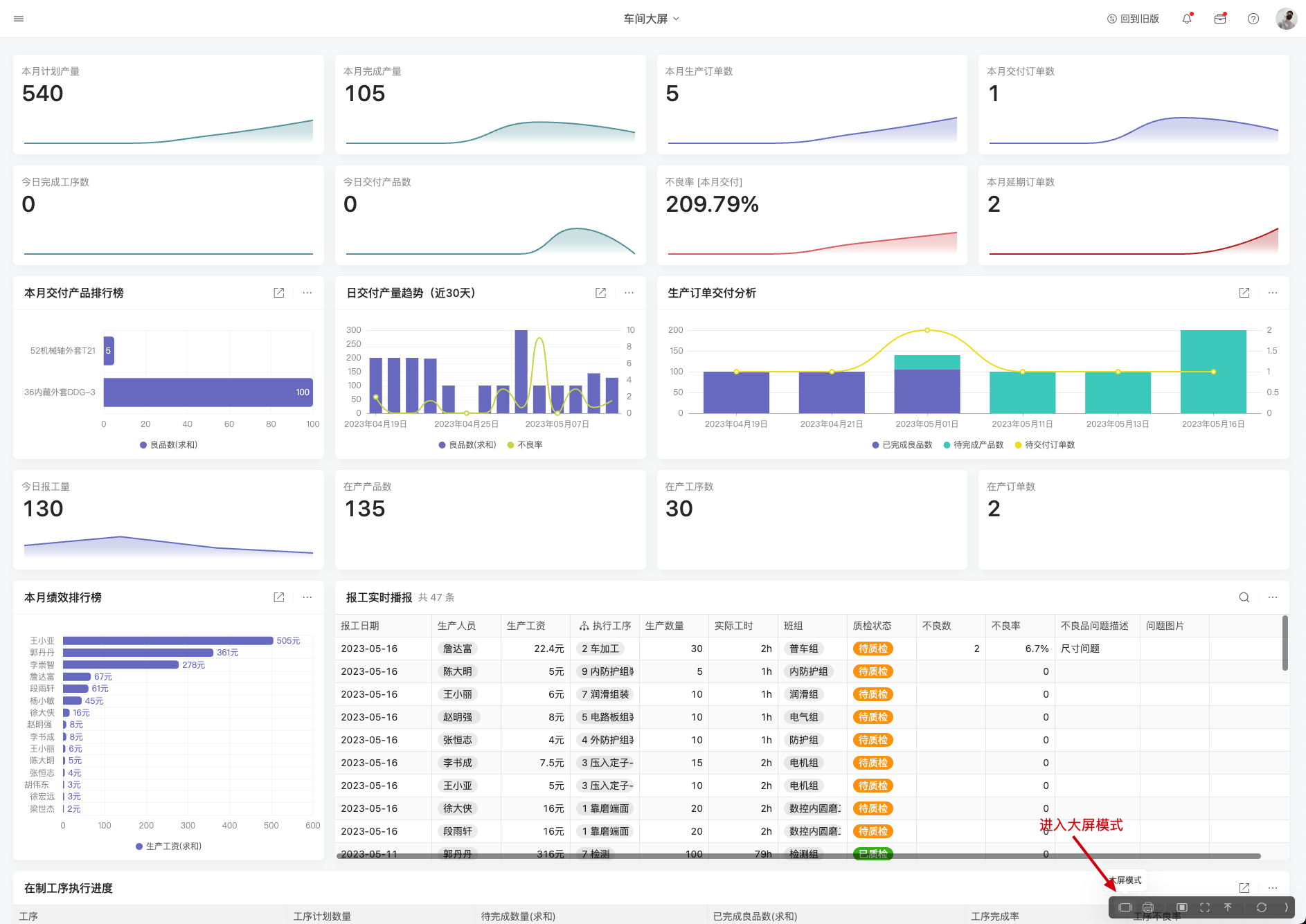Click the 2 车加工 process tag

600,649
